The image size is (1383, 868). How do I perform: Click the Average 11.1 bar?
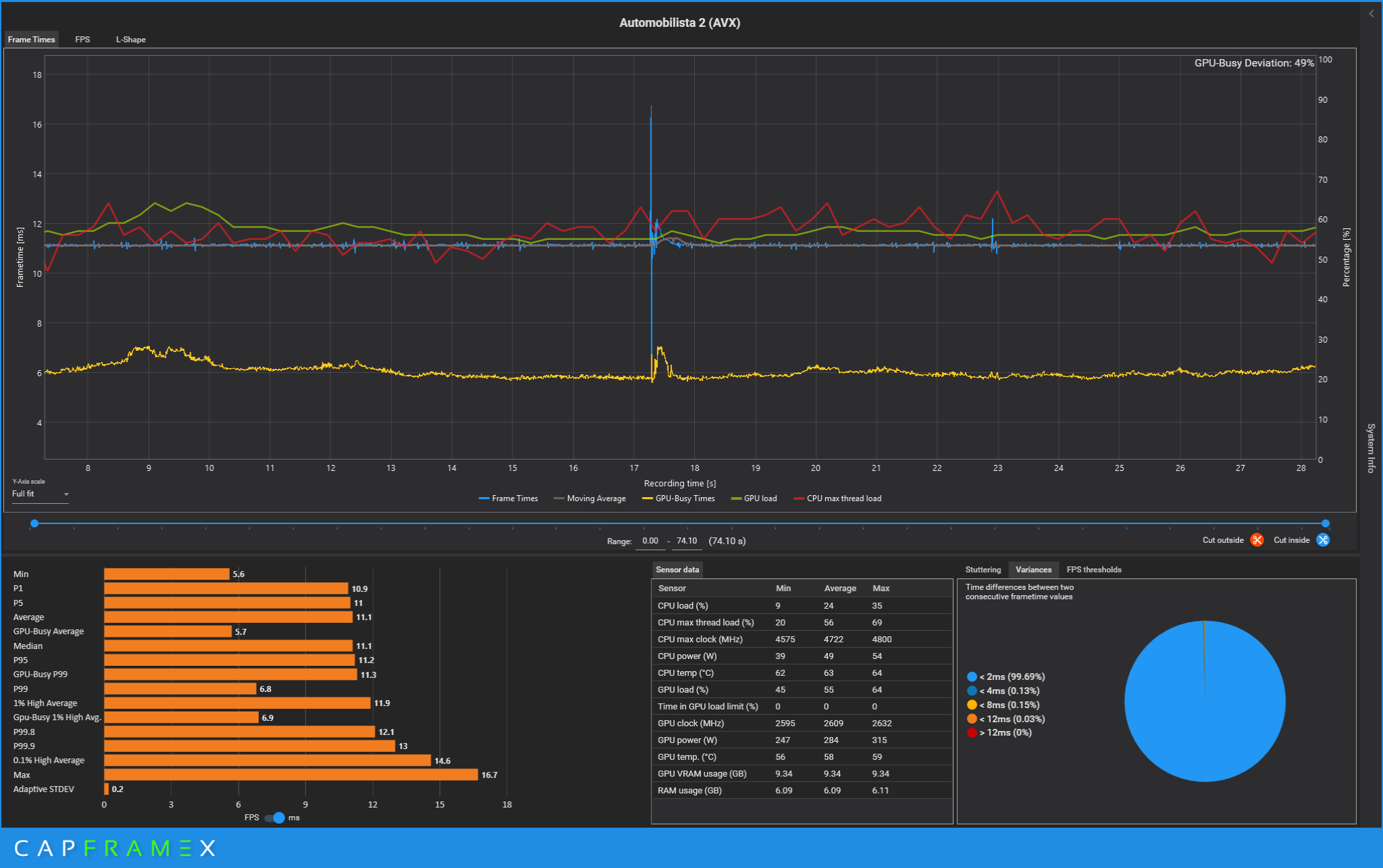pos(228,617)
